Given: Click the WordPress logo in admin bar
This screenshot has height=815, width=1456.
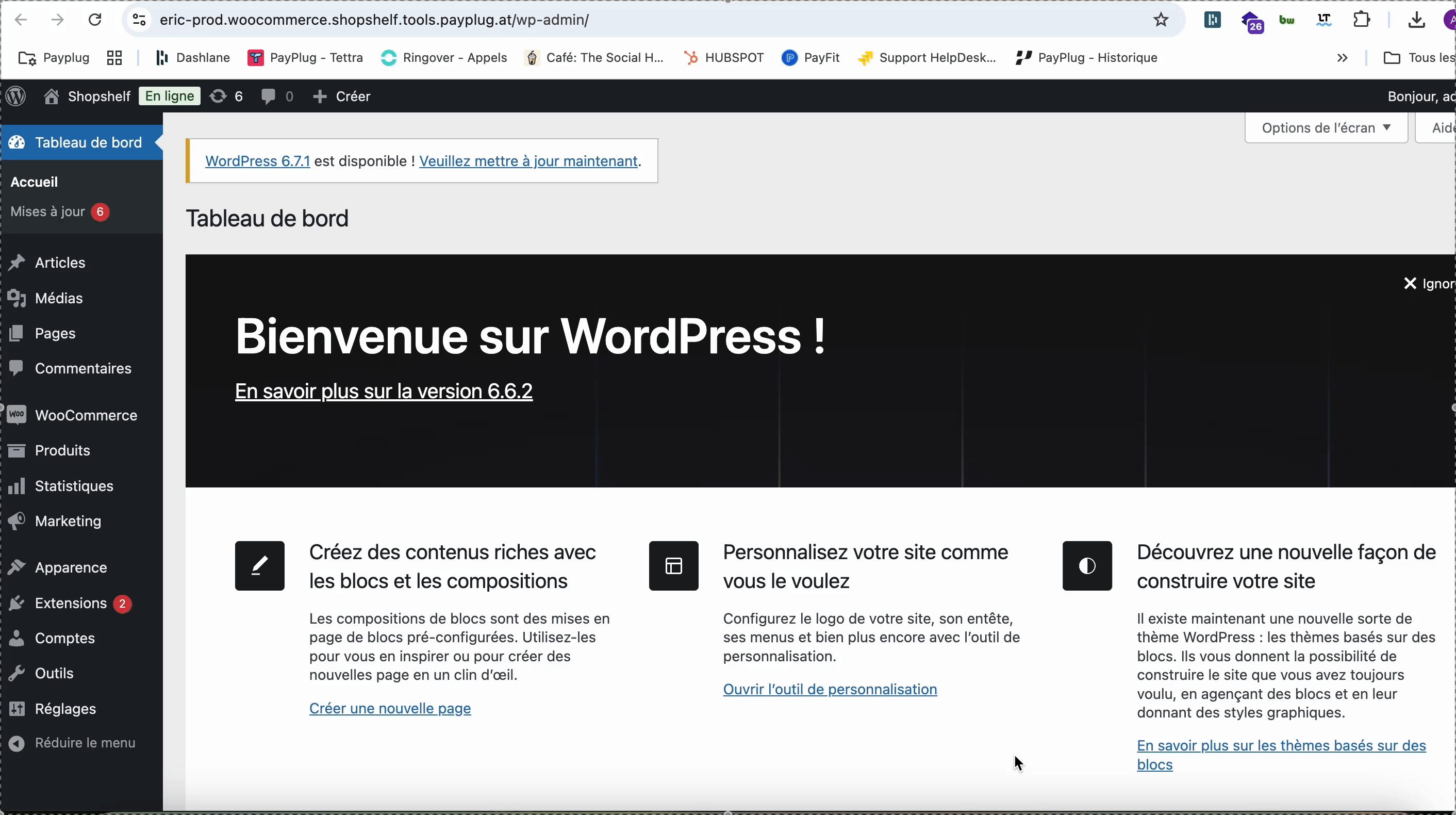Looking at the screenshot, I should coord(16,96).
